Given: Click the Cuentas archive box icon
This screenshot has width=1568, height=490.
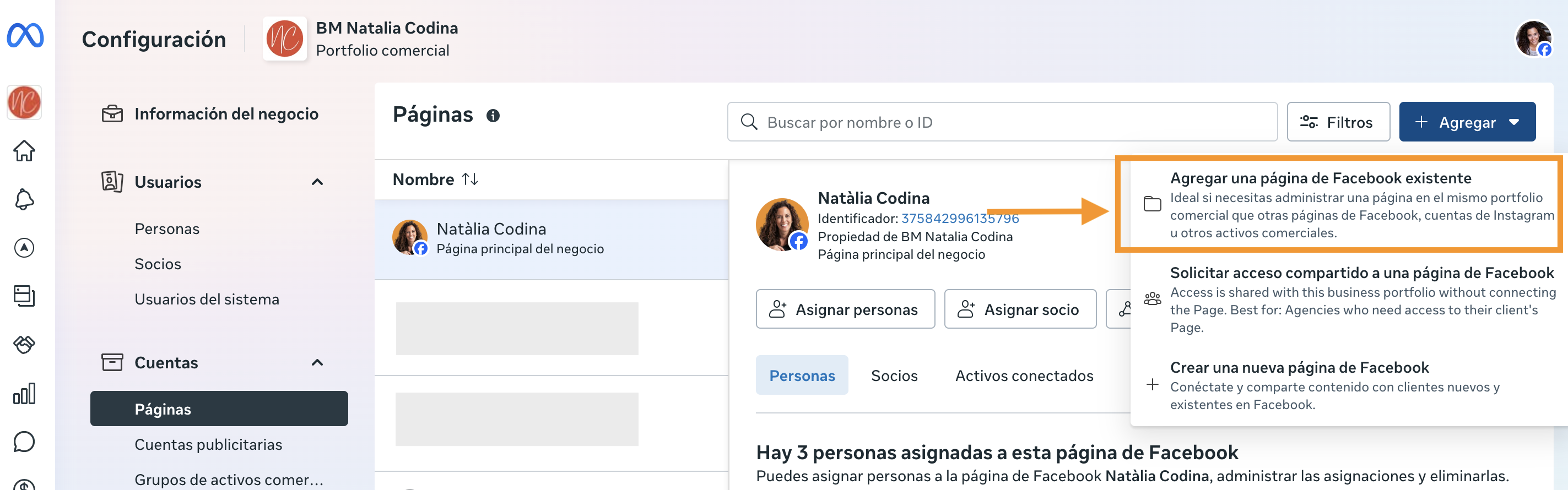Looking at the screenshot, I should pos(112,362).
